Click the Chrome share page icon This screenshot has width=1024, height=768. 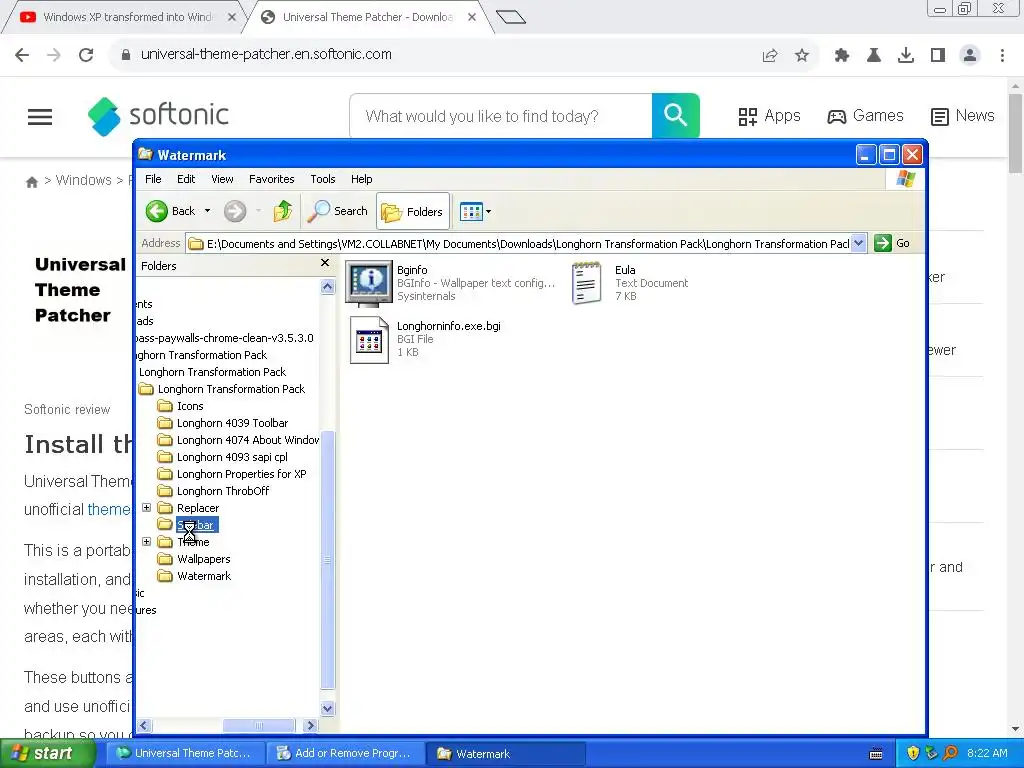[770, 56]
